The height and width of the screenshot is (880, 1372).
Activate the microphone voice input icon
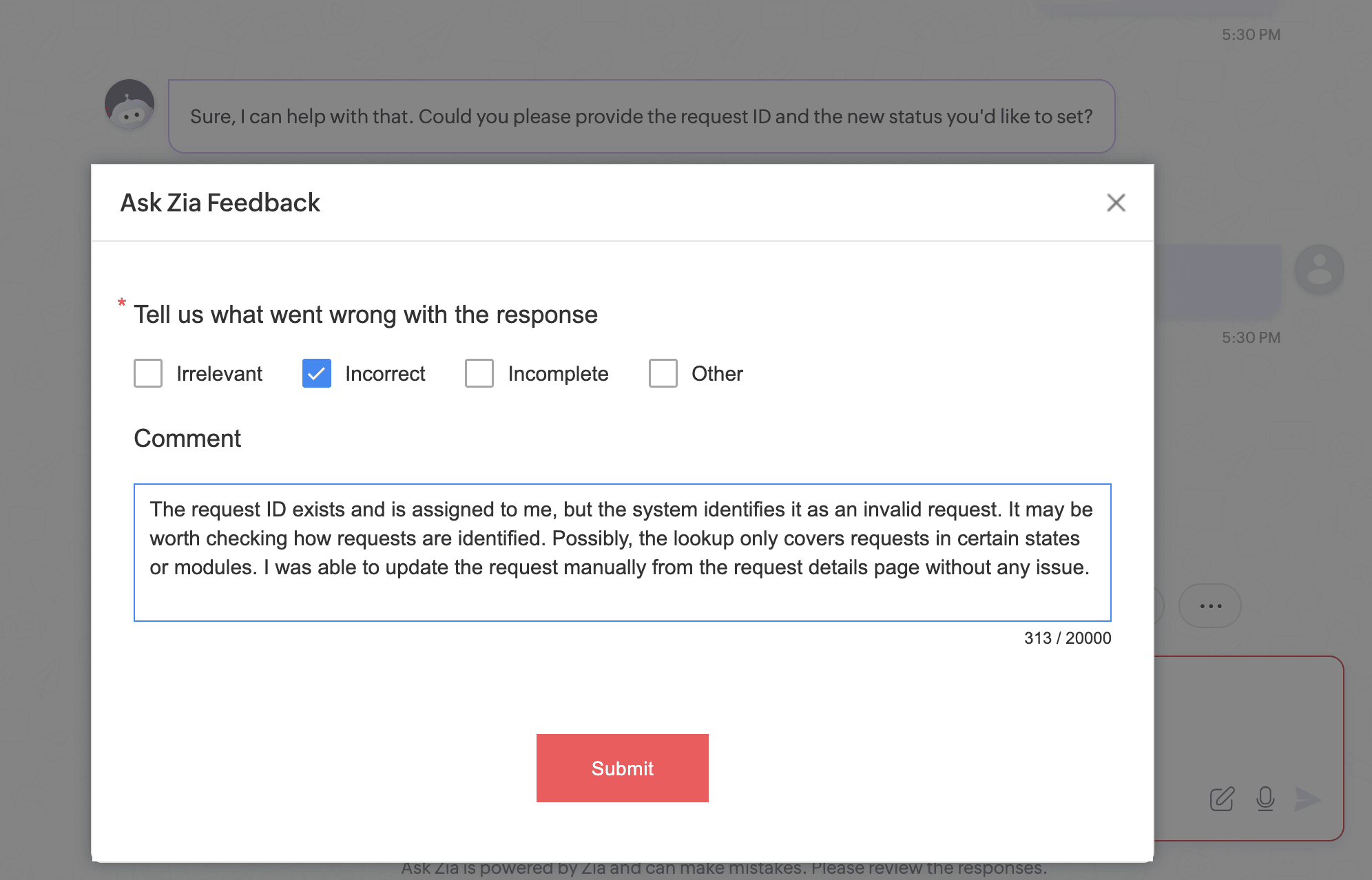pos(1265,799)
